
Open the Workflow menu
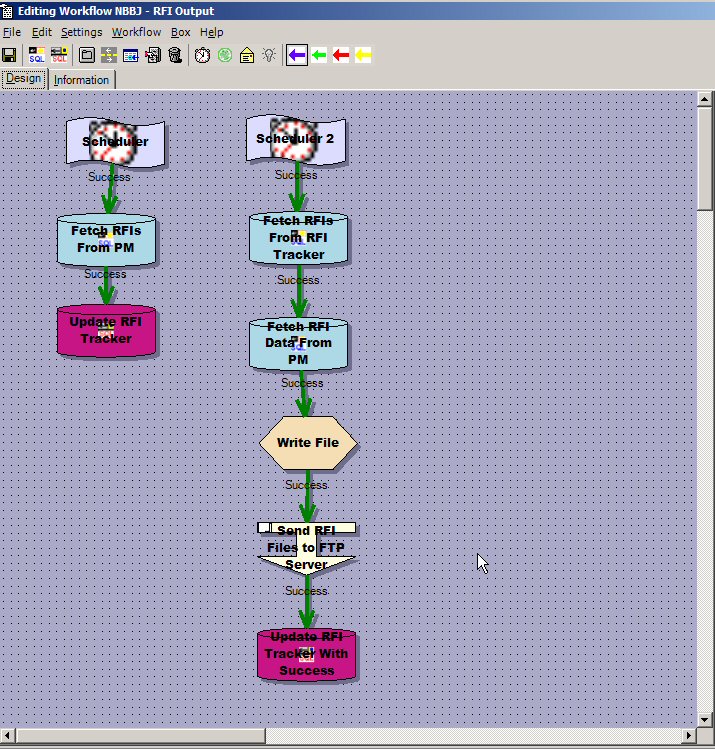click(136, 32)
